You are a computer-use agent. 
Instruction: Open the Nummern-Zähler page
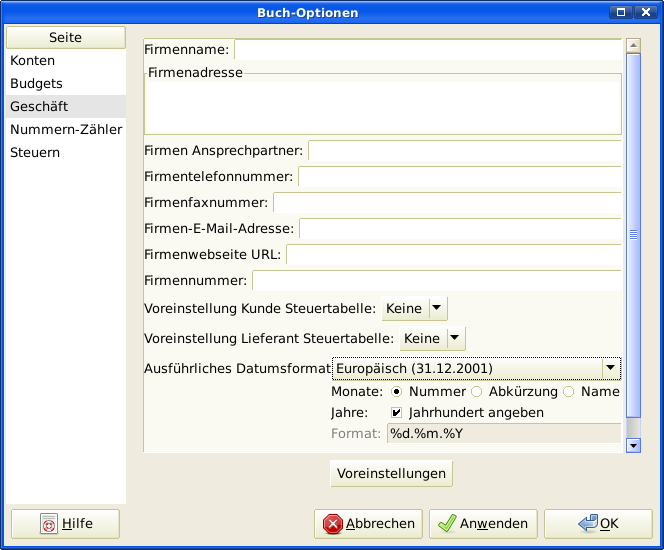point(66,130)
